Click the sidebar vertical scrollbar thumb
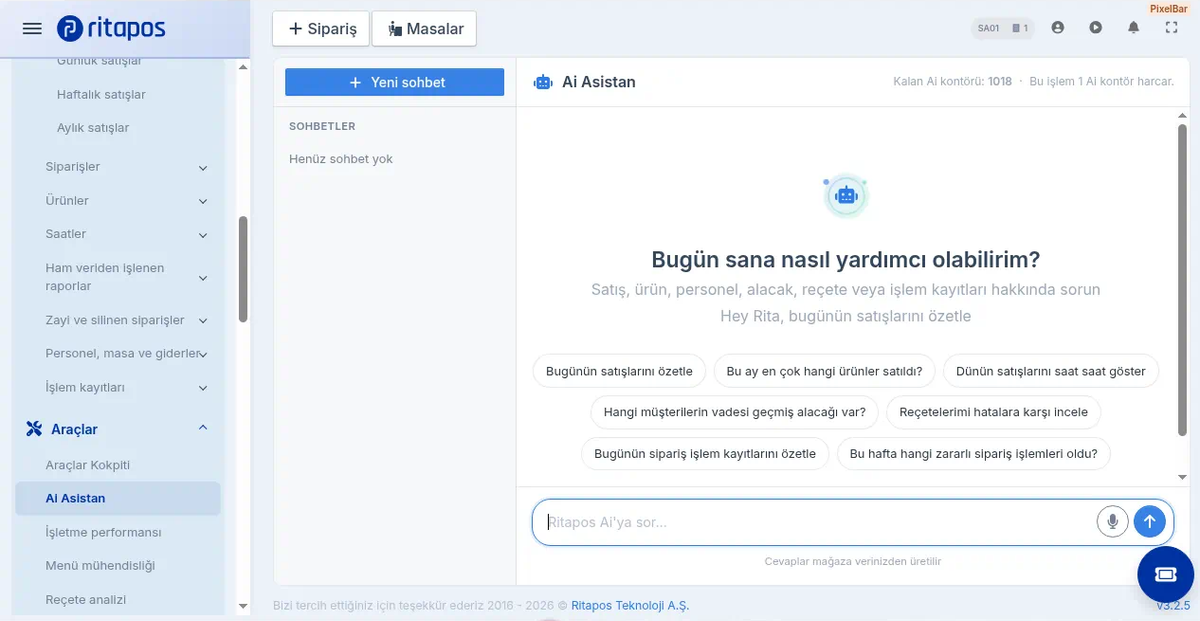 (x=243, y=270)
